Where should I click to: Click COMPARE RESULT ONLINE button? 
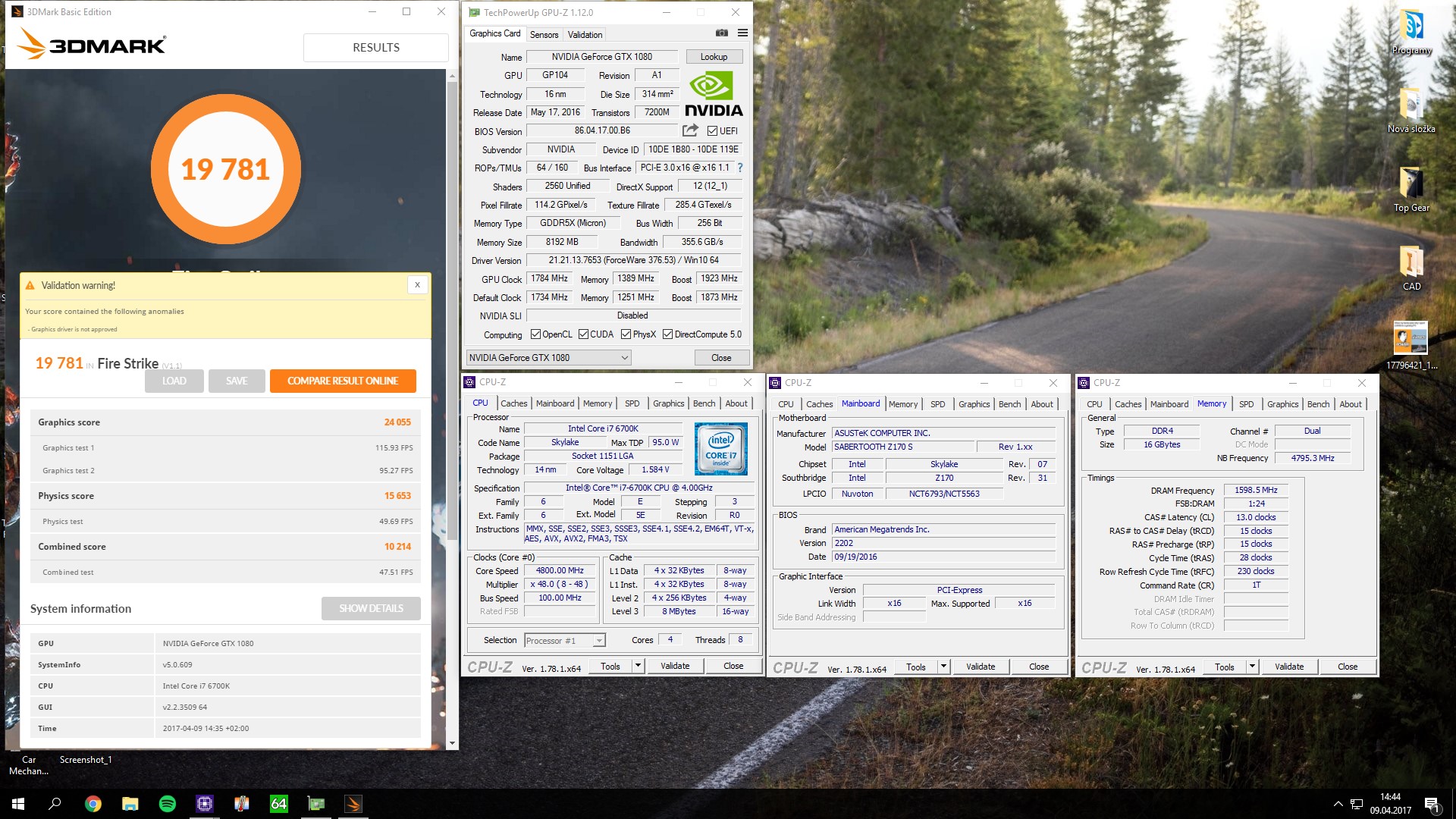click(343, 381)
